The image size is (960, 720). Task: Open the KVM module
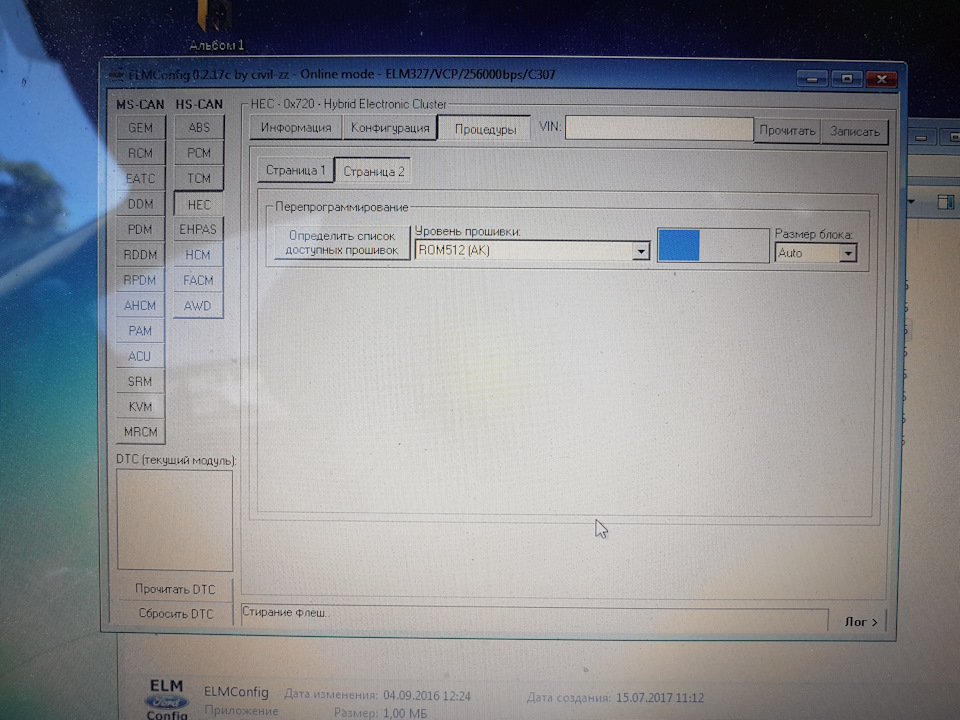140,407
